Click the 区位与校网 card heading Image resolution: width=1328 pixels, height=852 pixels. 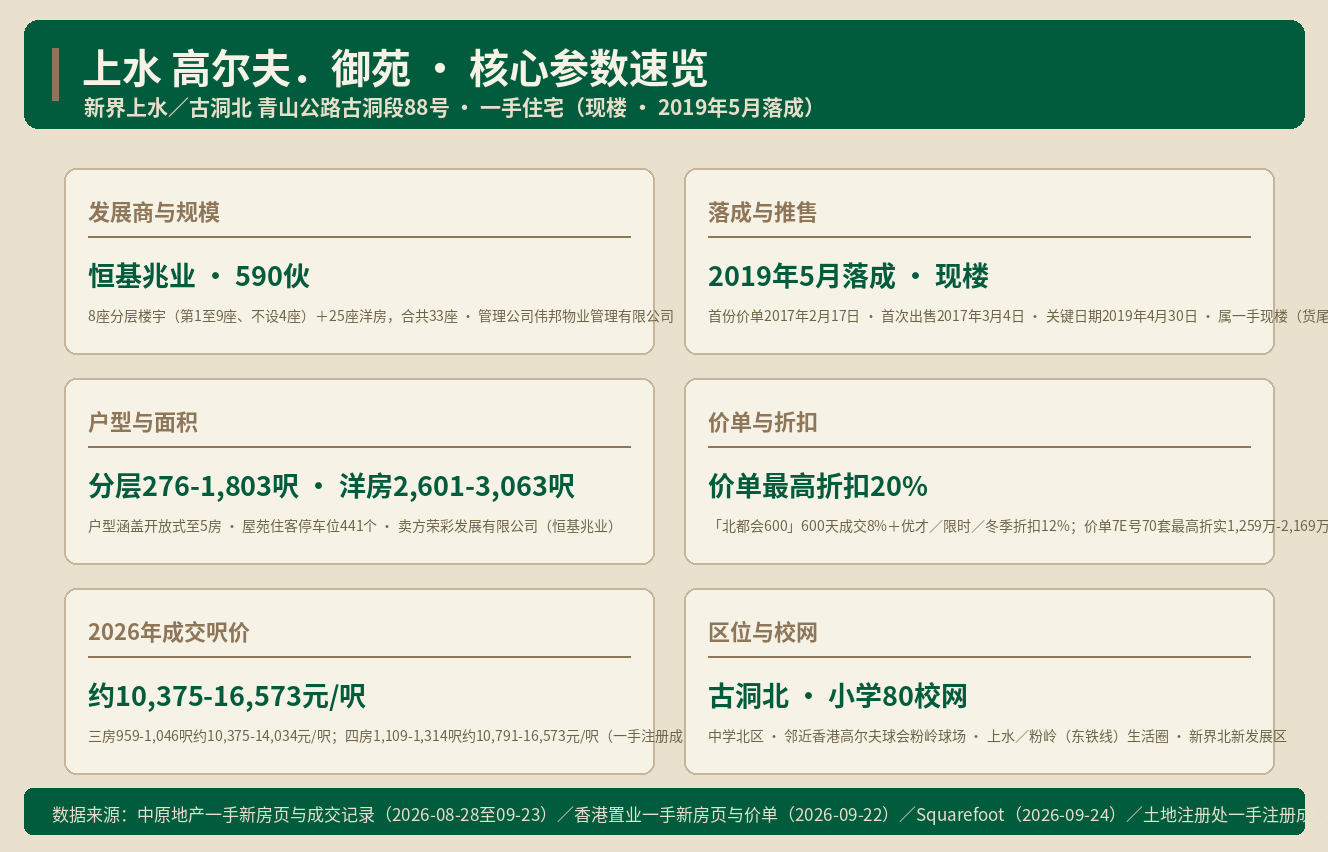763,632
